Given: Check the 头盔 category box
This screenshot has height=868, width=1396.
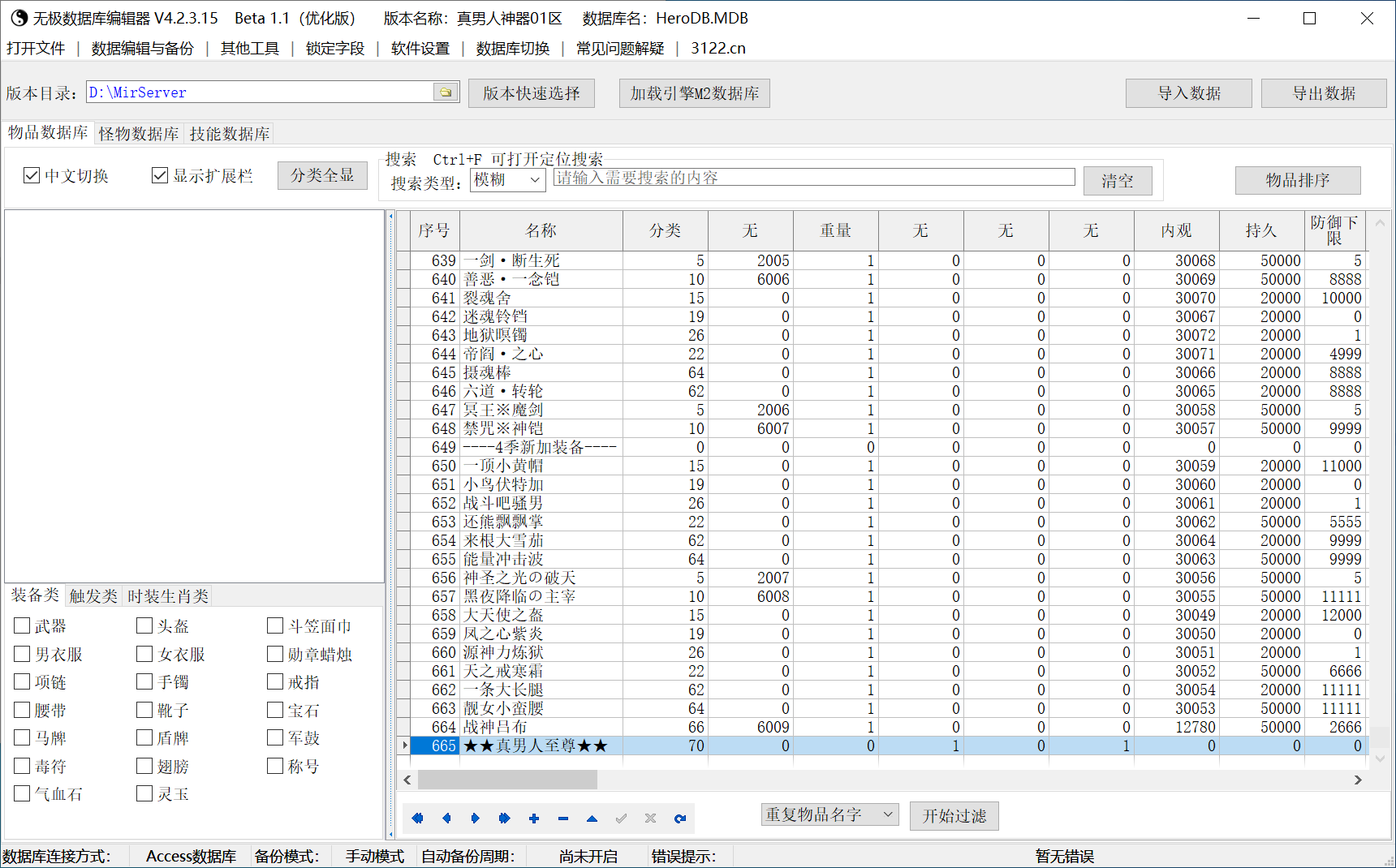Looking at the screenshot, I should pyautogui.click(x=144, y=625).
